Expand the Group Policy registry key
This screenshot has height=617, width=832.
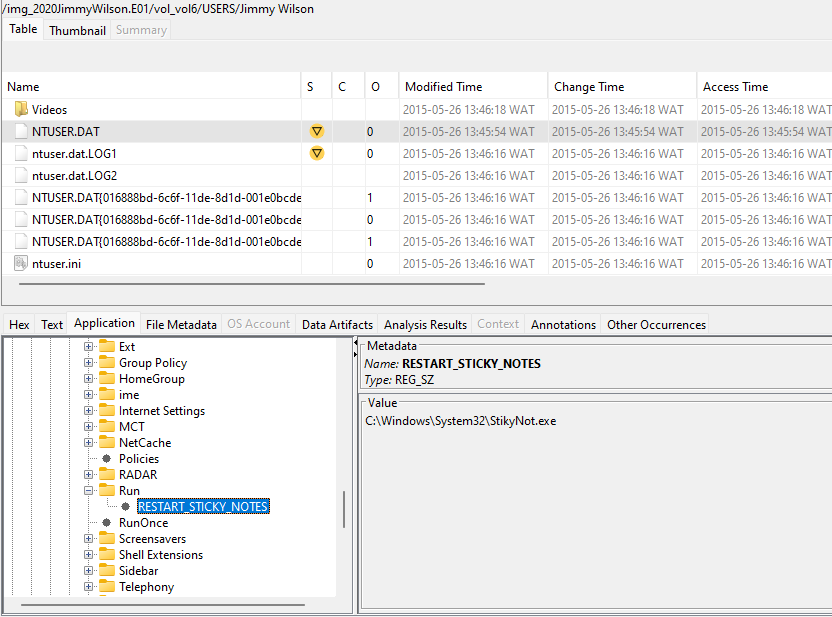[x=89, y=363]
